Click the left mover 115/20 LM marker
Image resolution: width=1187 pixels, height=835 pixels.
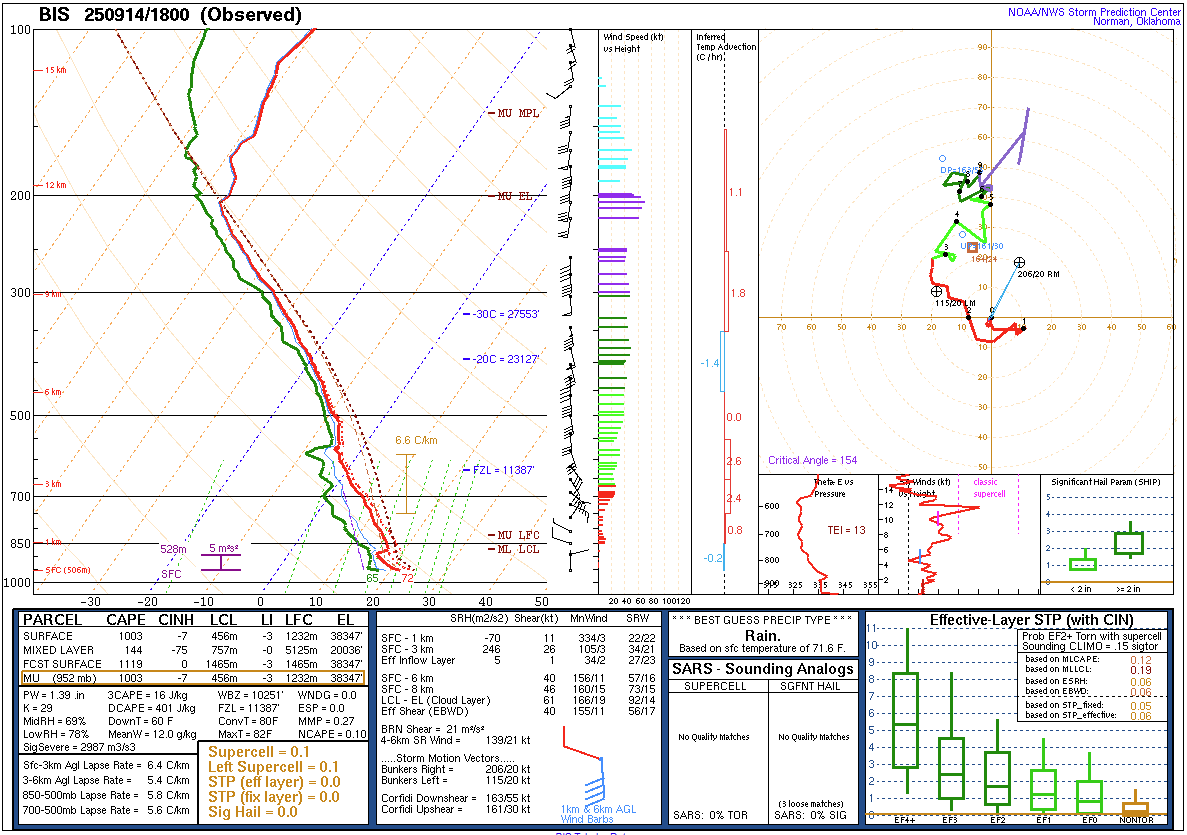coord(936,291)
